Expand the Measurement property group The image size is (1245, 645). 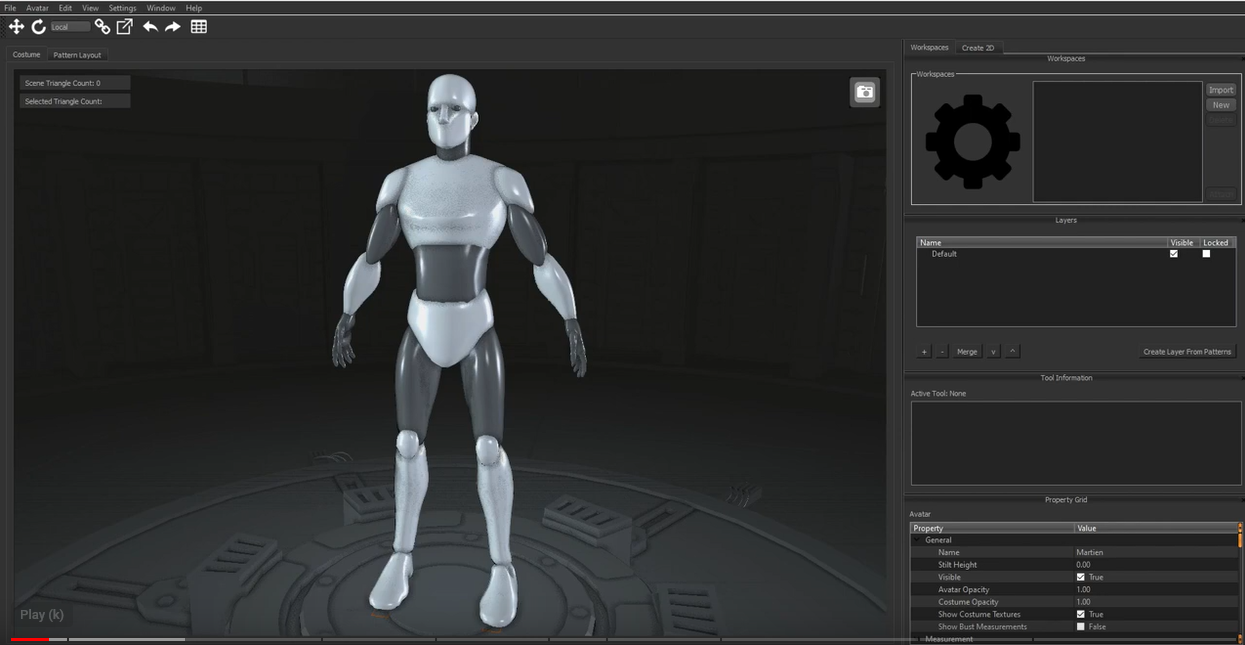point(918,639)
